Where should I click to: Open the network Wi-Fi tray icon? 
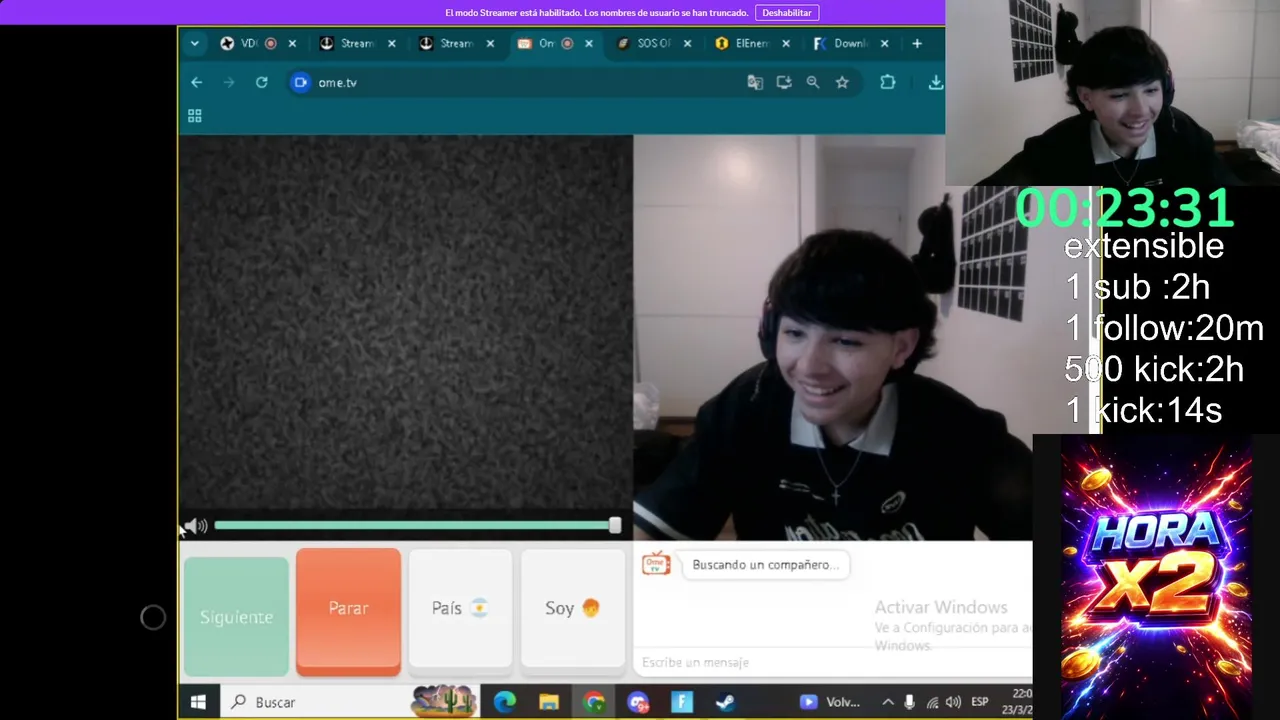[x=932, y=702]
